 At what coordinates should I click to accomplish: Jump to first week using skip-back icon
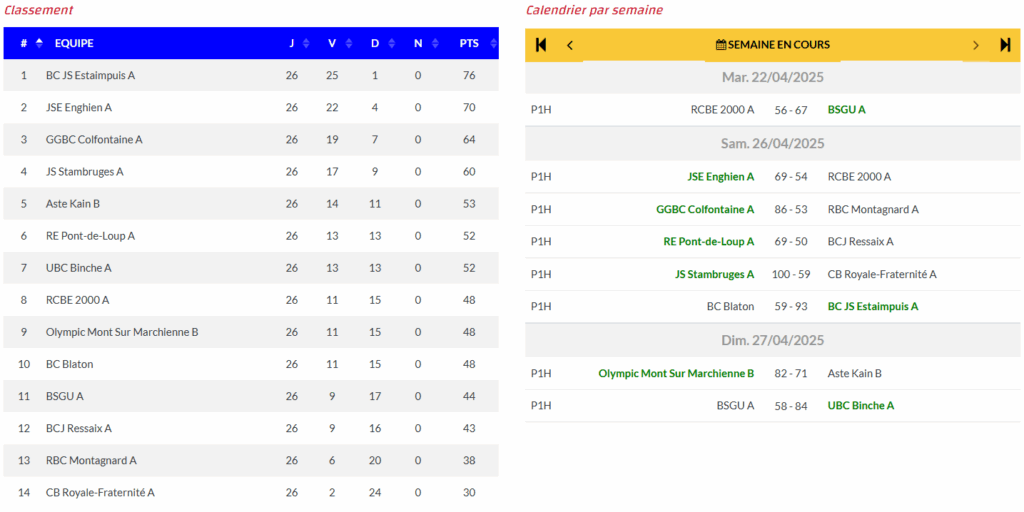(x=541, y=45)
